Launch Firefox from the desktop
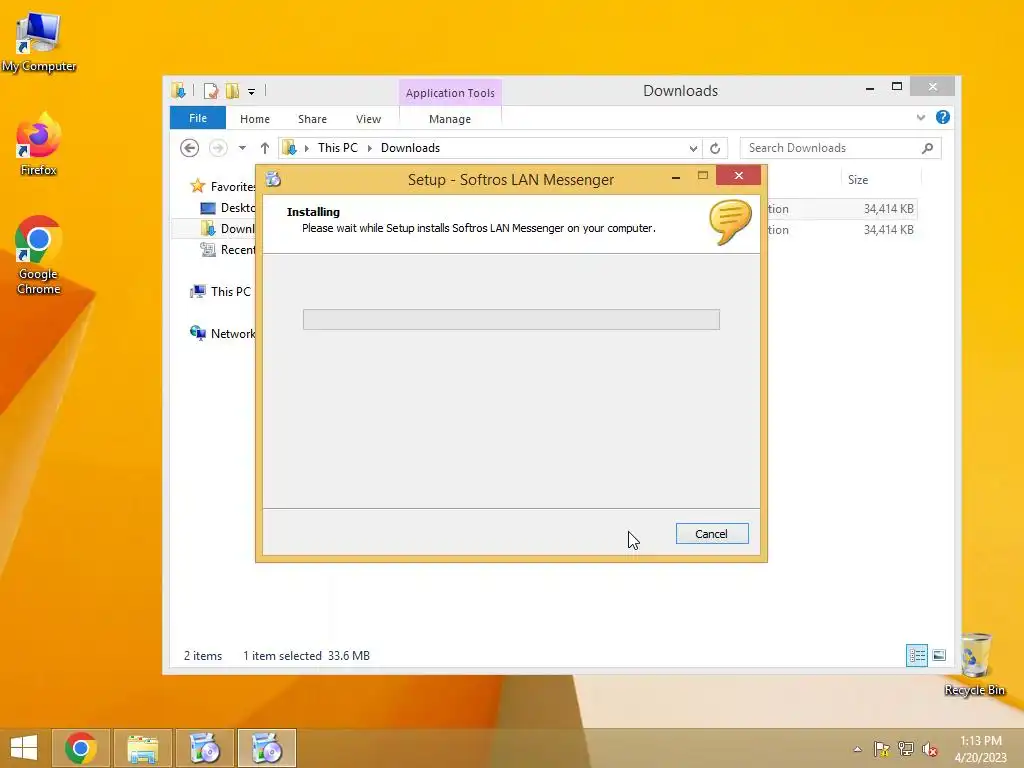This screenshot has height=768, width=1024. click(x=39, y=144)
